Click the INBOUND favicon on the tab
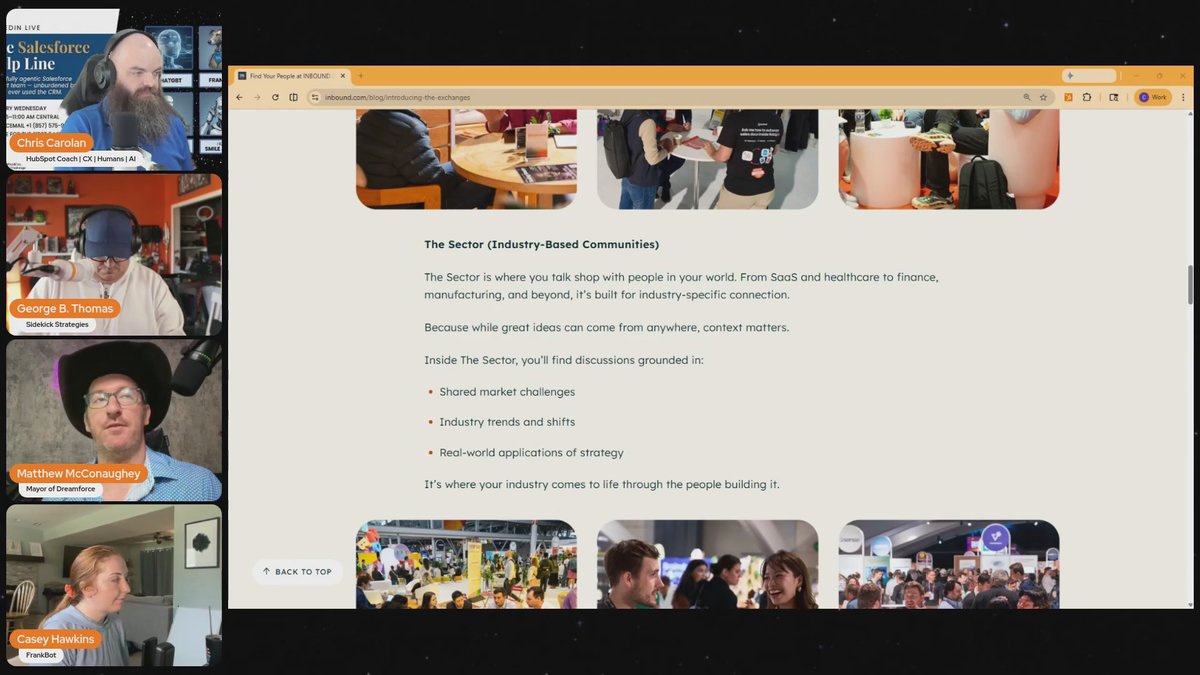1200x675 pixels. 242,76
